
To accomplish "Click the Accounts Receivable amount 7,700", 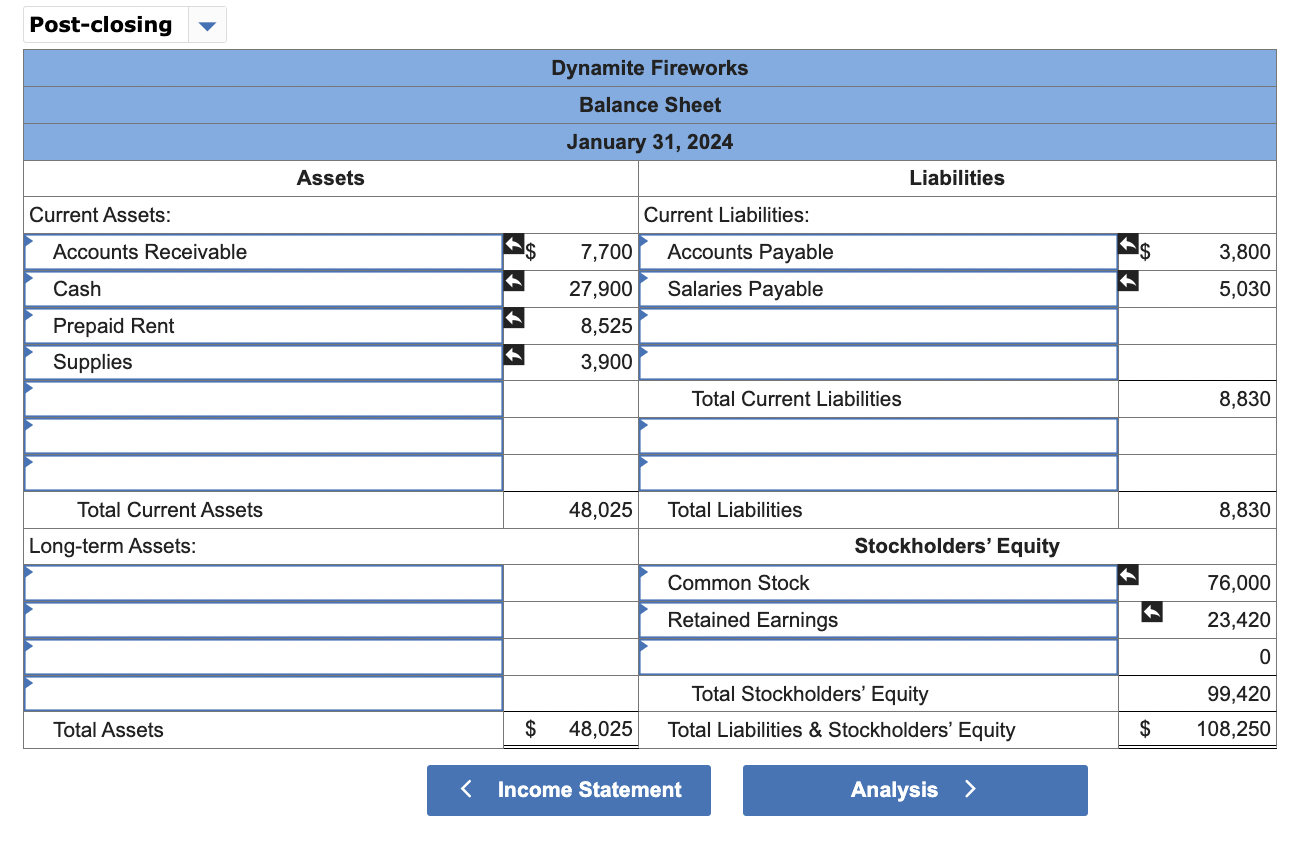I will click(x=606, y=252).
